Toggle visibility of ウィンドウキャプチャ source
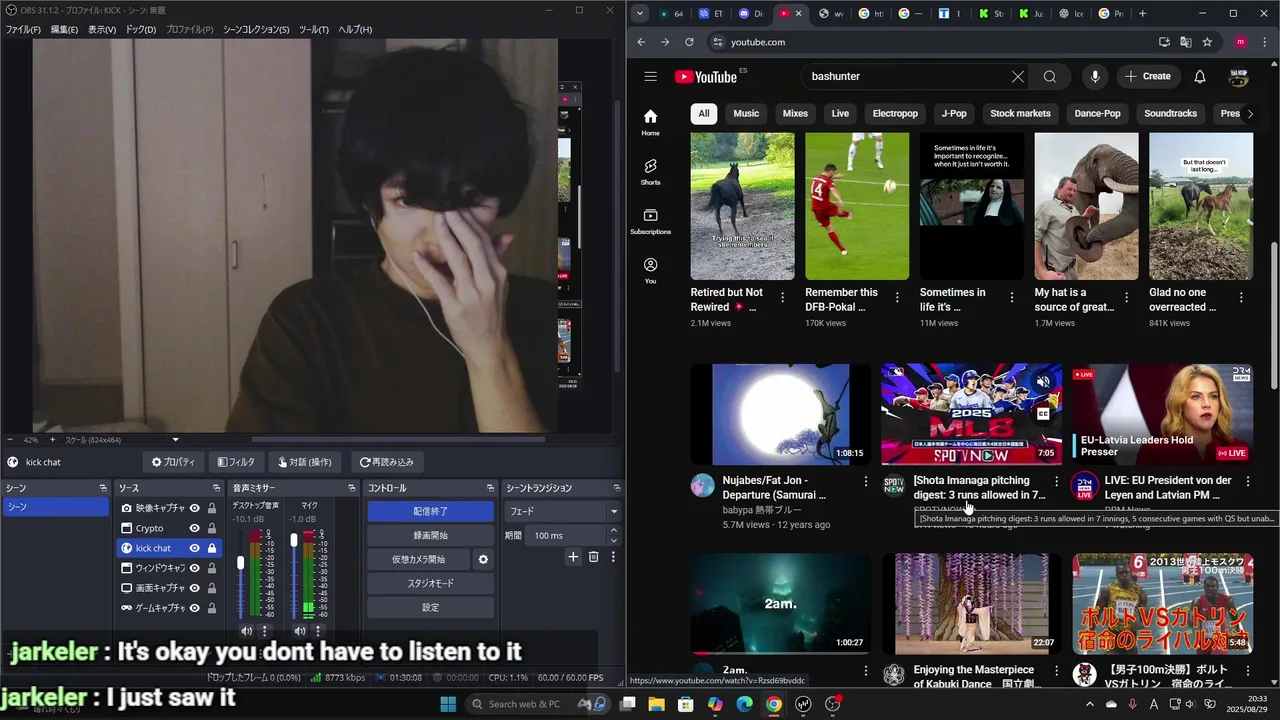This screenshot has height=720, width=1280. [195, 568]
